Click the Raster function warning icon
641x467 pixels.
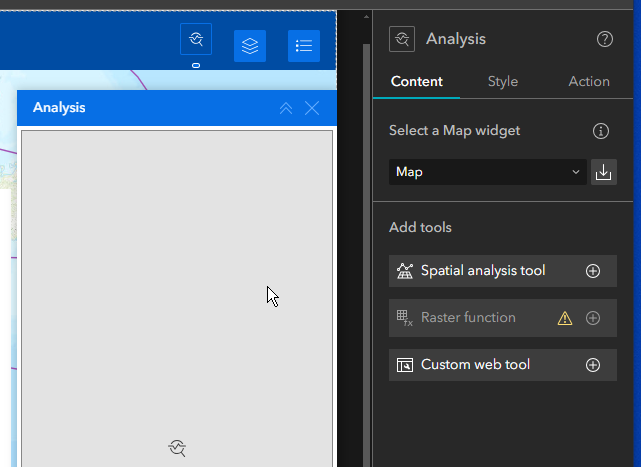[565, 318]
